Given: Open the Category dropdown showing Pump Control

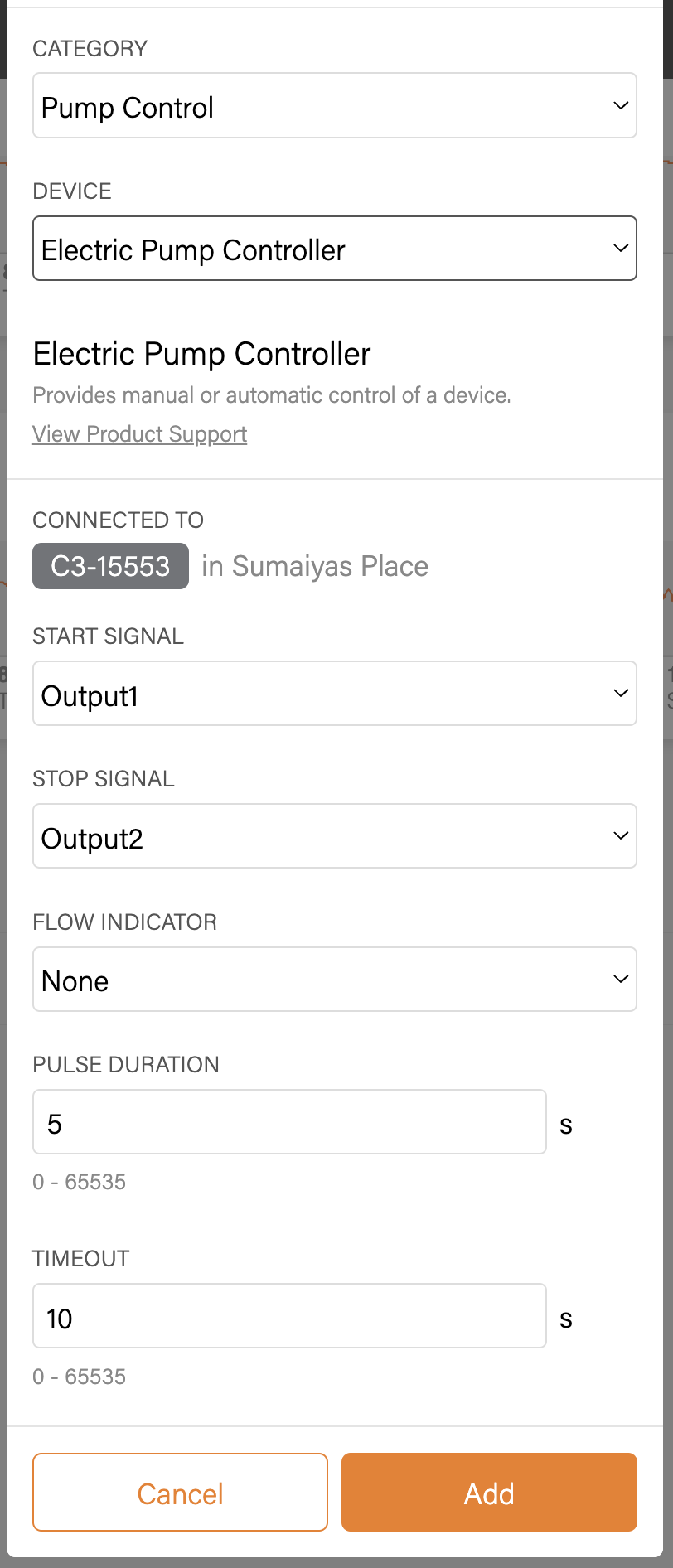Looking at the screenshot, I should [335, 105].
